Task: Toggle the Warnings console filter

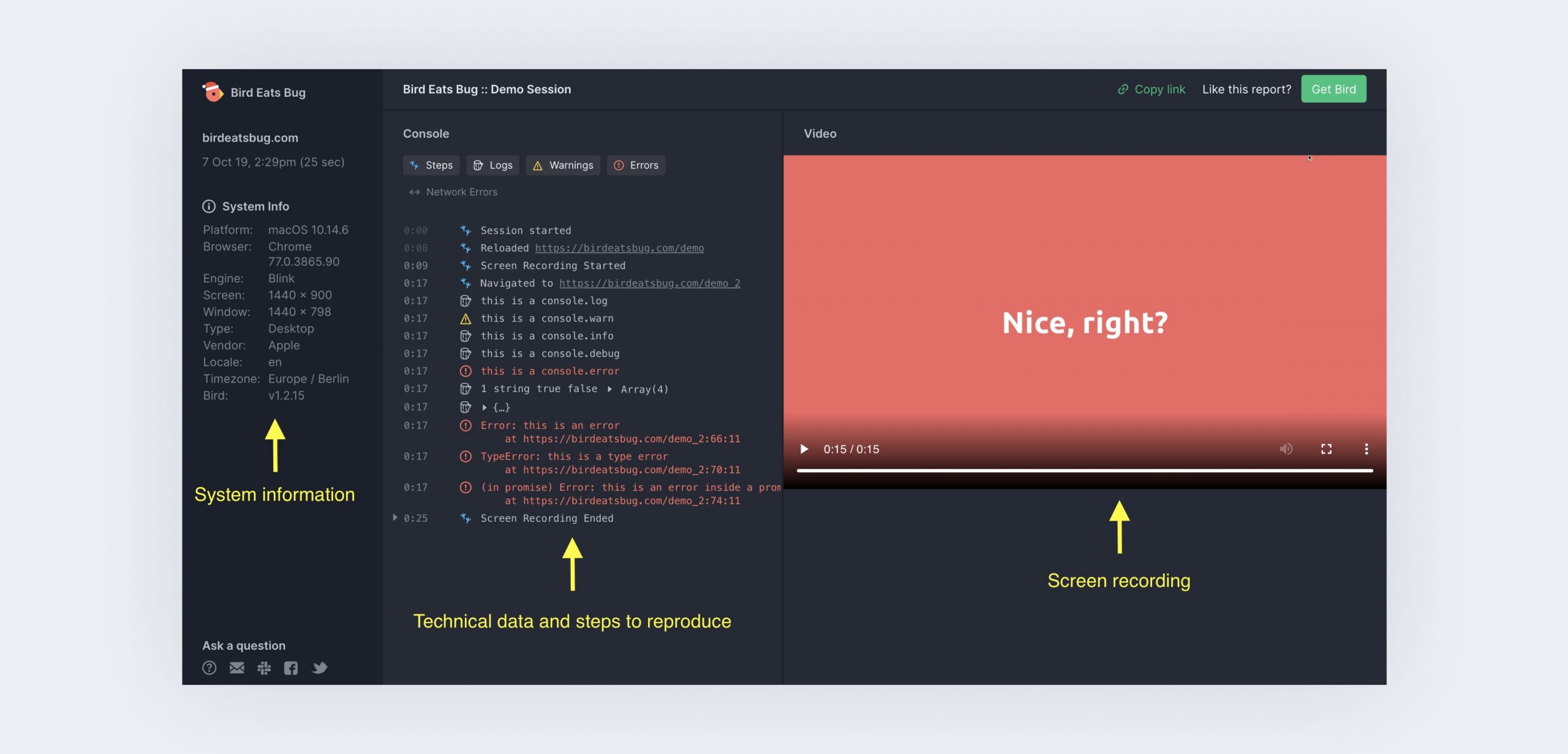Action: tap(562, 165)
